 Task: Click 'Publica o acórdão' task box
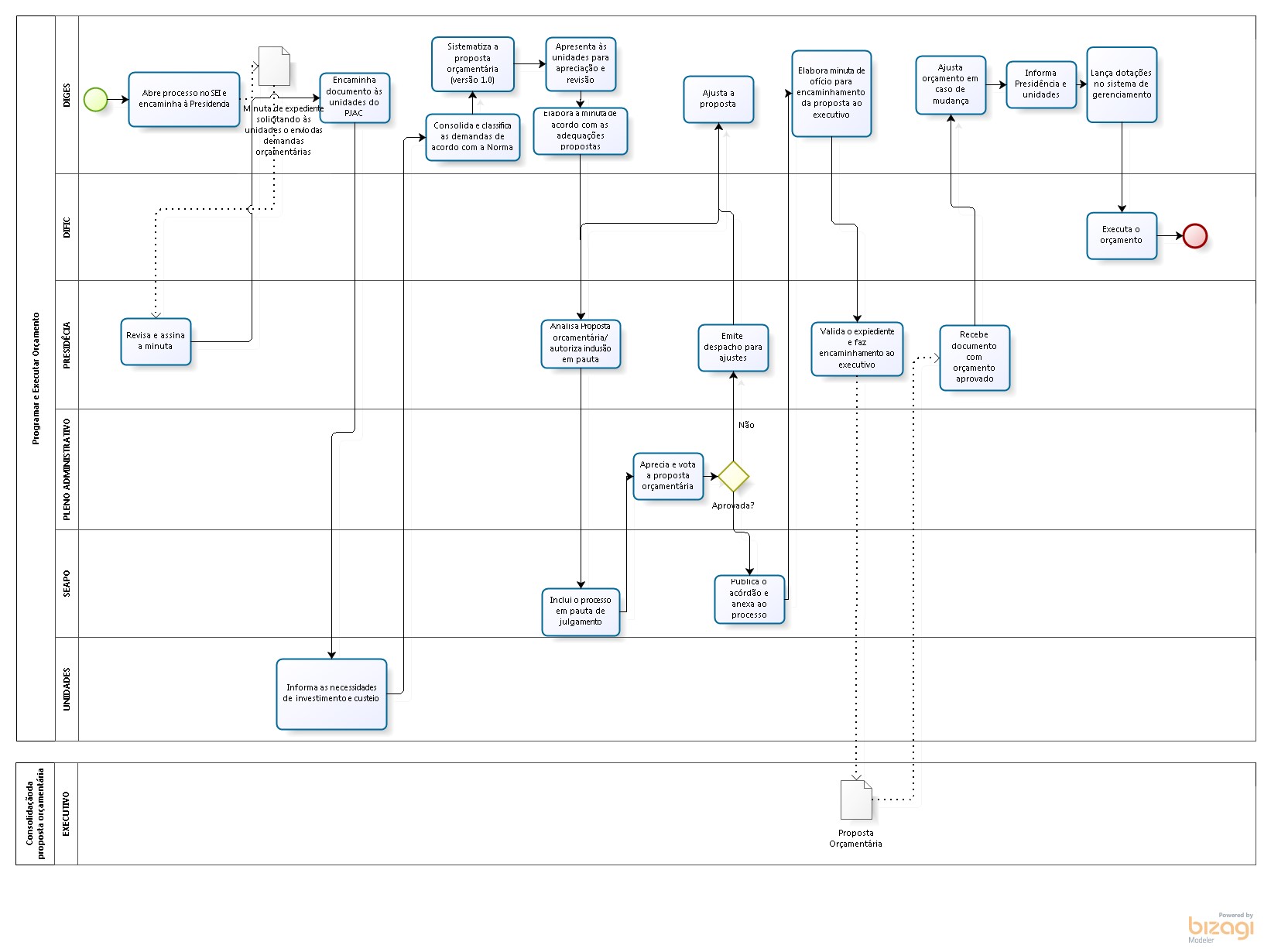[749, 599]
